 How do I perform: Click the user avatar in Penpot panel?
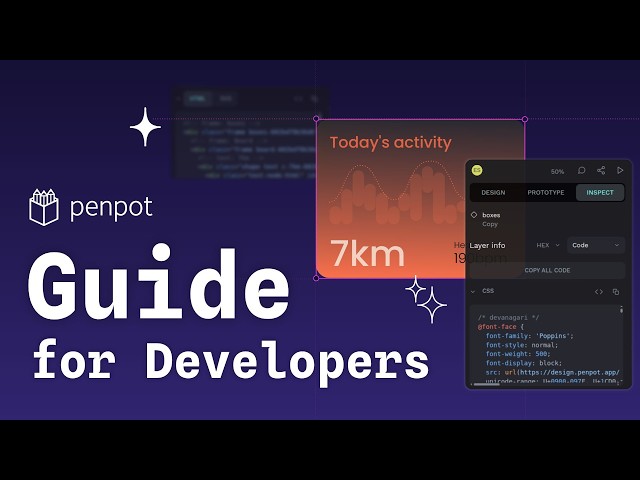[x=477, y=170]
